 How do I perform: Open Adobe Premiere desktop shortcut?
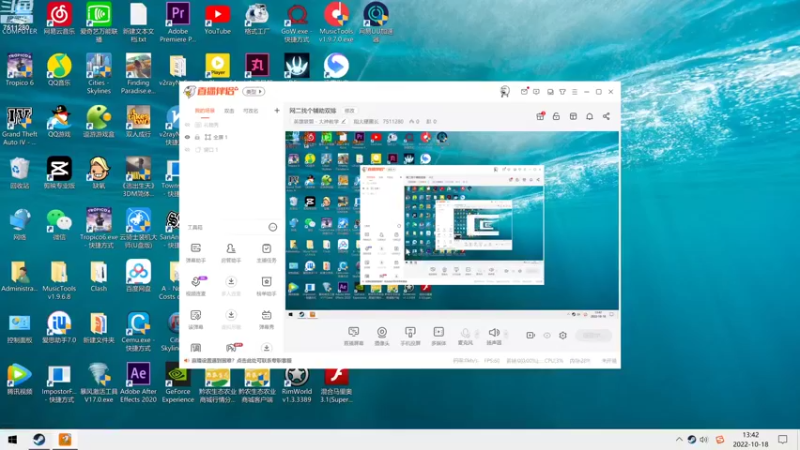(x=178, y=22)
